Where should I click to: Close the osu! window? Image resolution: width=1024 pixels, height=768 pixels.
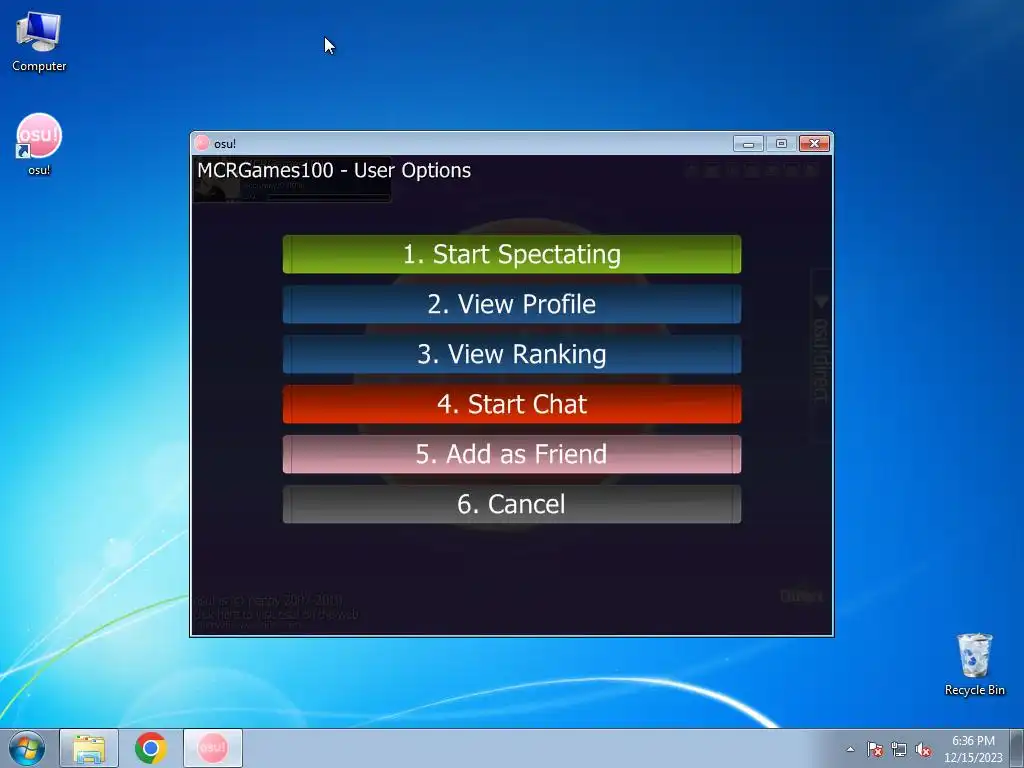click(814, 144)
